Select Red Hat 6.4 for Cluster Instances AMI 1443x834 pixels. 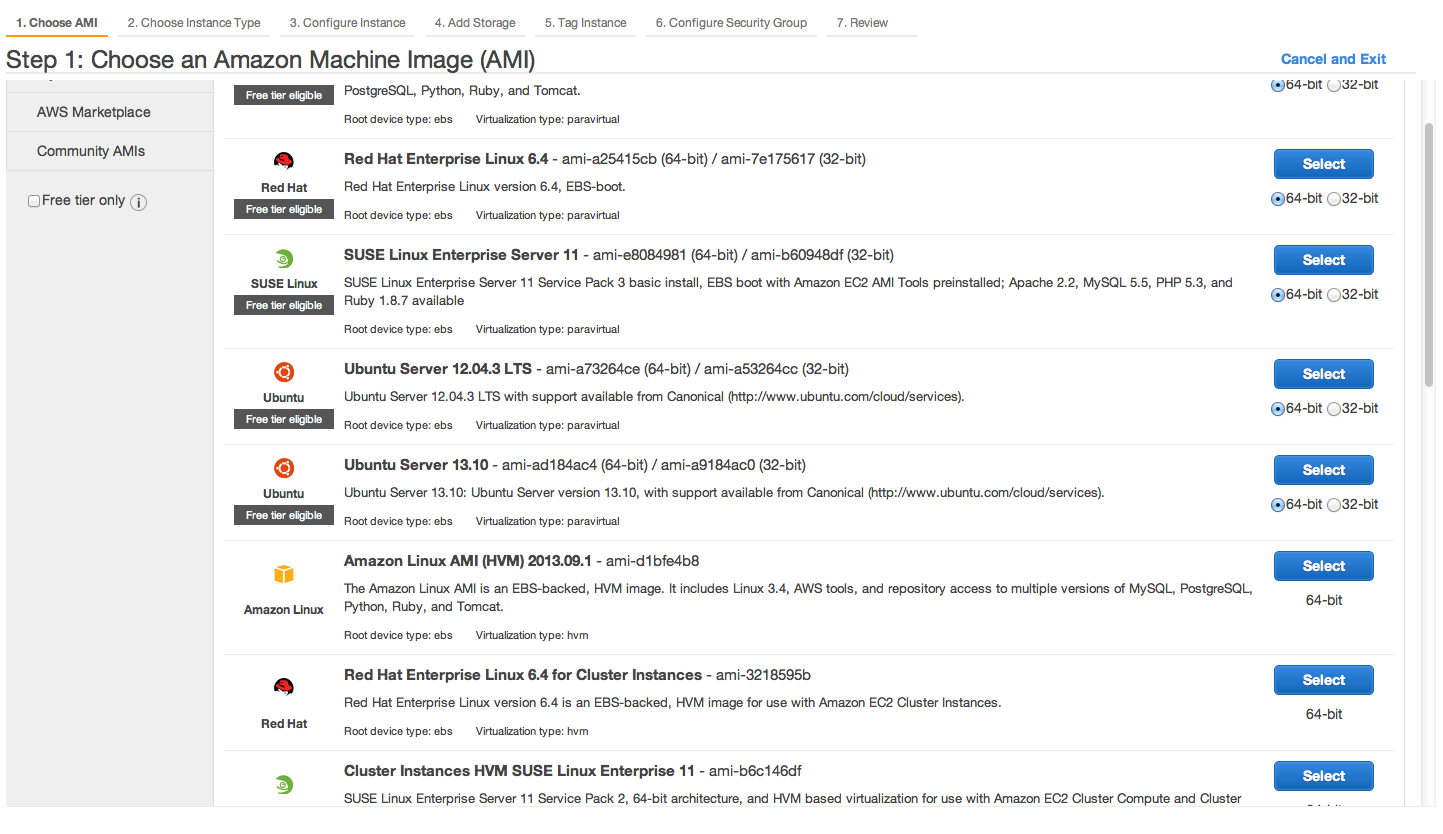[1323, 680]
